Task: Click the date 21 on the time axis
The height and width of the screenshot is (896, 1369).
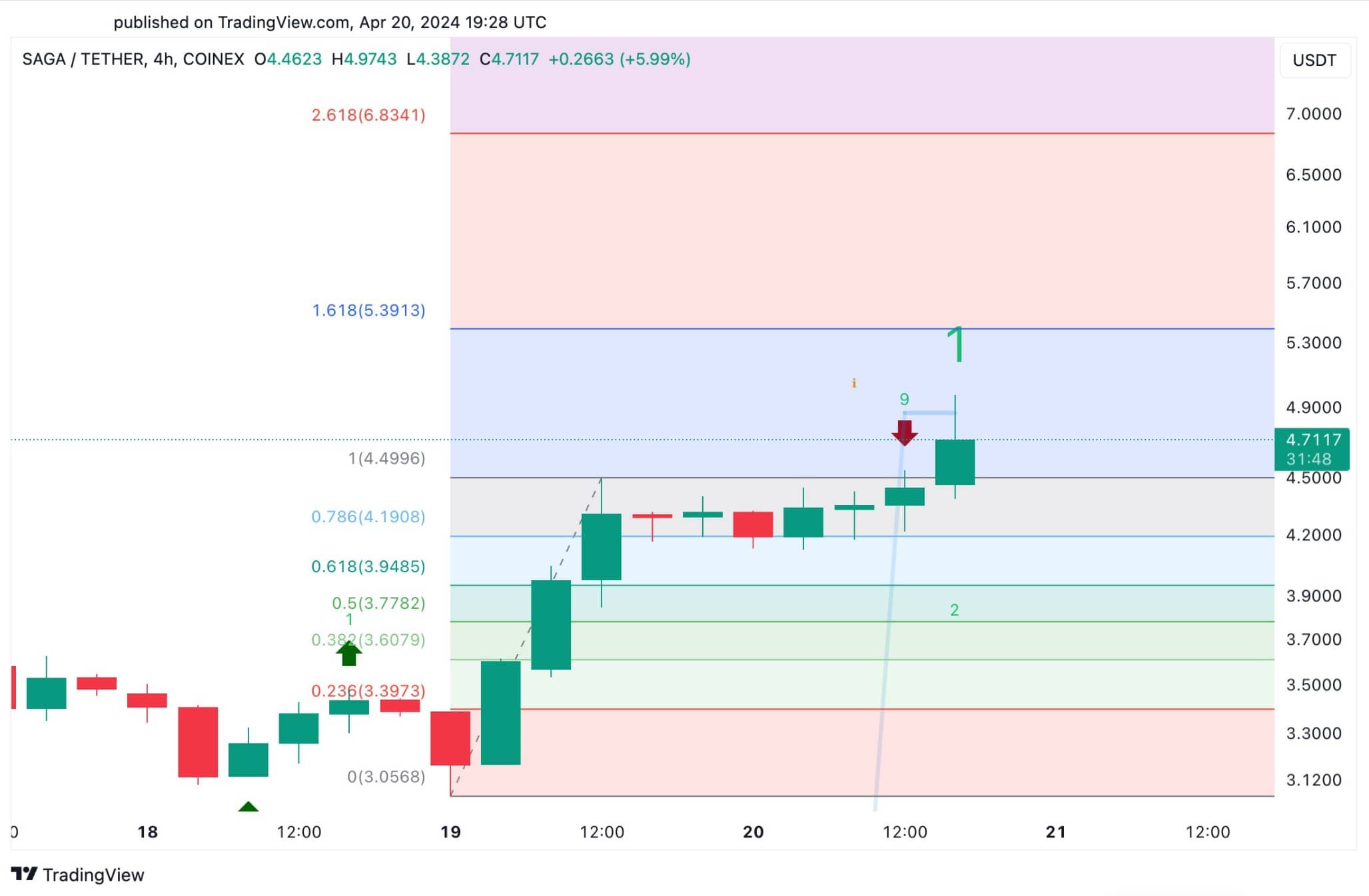Action: click(1055, 831)
